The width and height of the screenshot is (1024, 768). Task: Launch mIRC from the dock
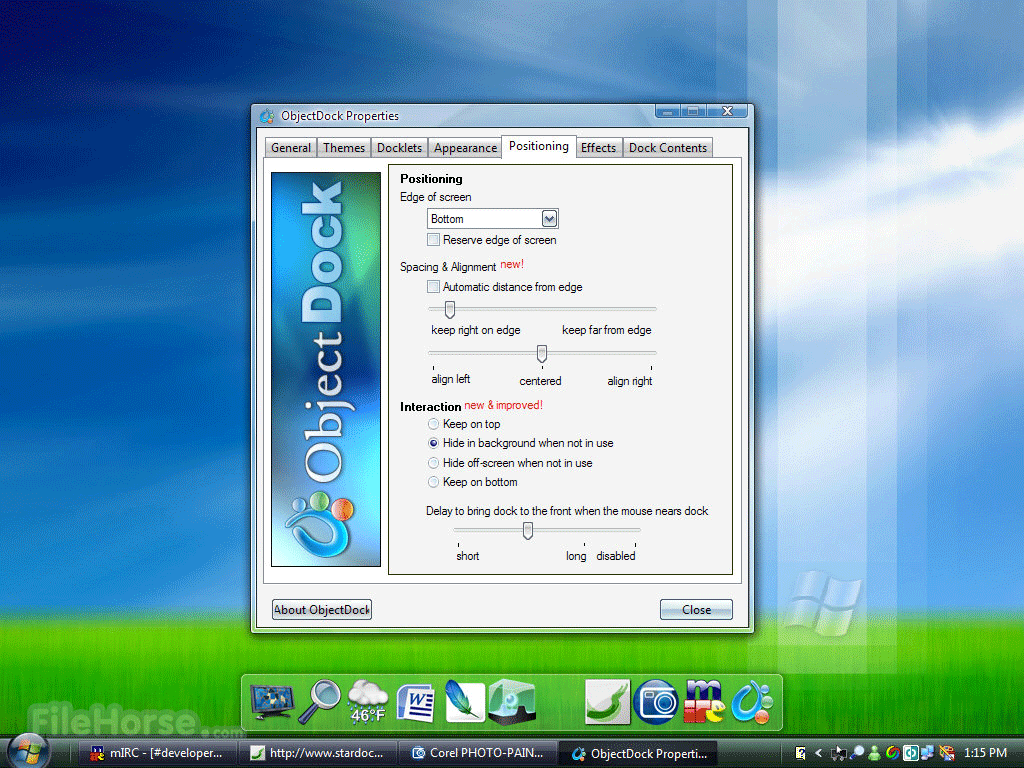[704, 701]
